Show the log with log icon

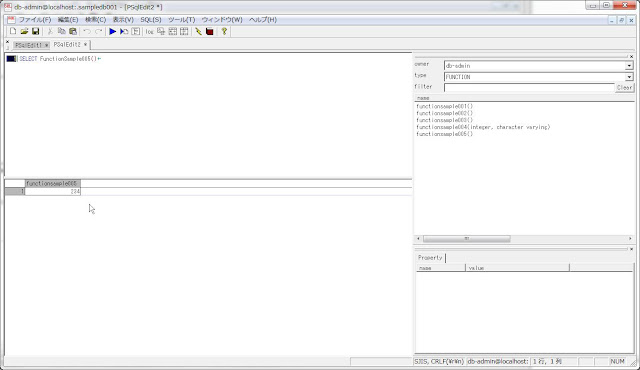tap(149, 31)
